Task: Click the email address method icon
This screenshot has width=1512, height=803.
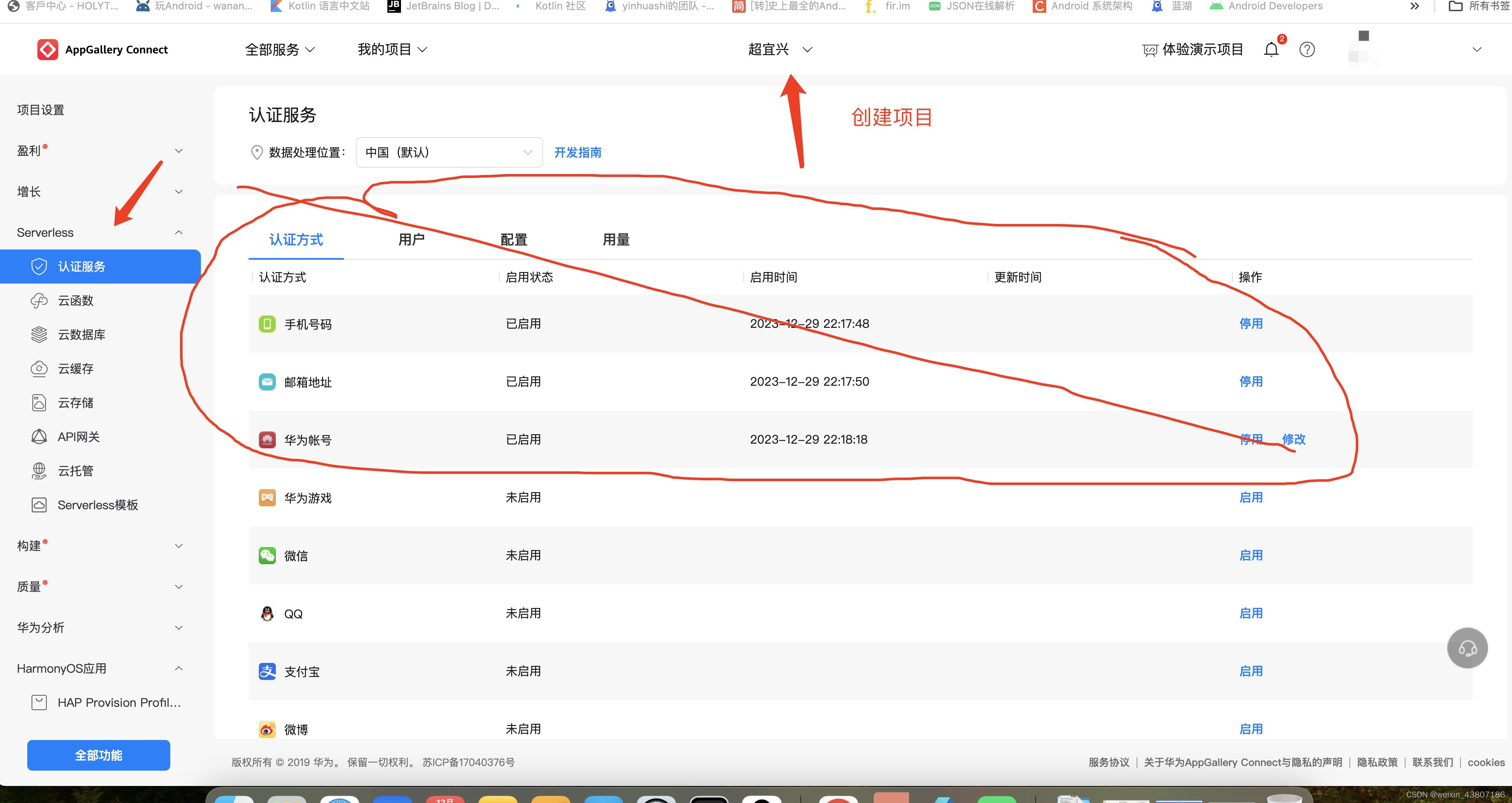Action: pyautogui.click(x=267, y=381)
